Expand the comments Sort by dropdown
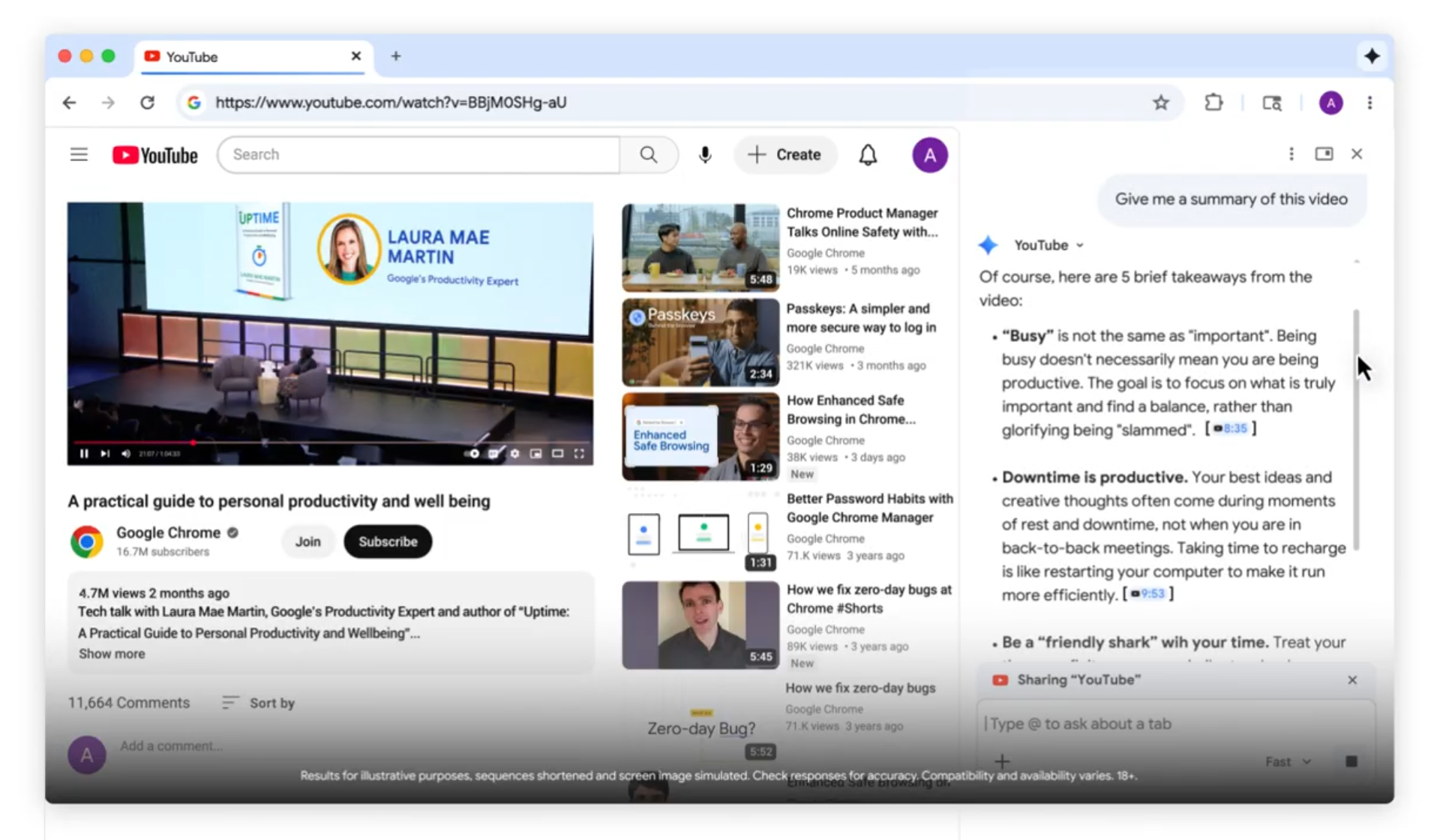This screenshot has height=840, width=1434. 258,703
